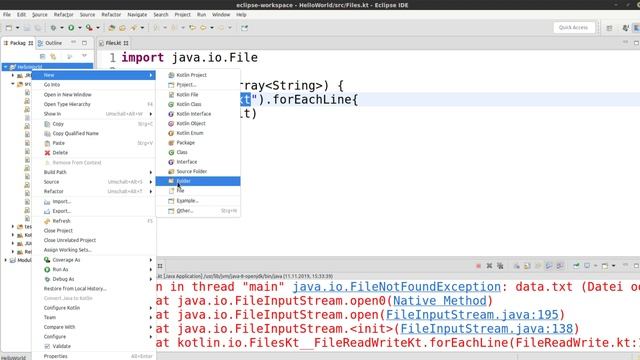
Task: Open the java.io.FileNotFoundException link in the Console
Action: point(396,287)
